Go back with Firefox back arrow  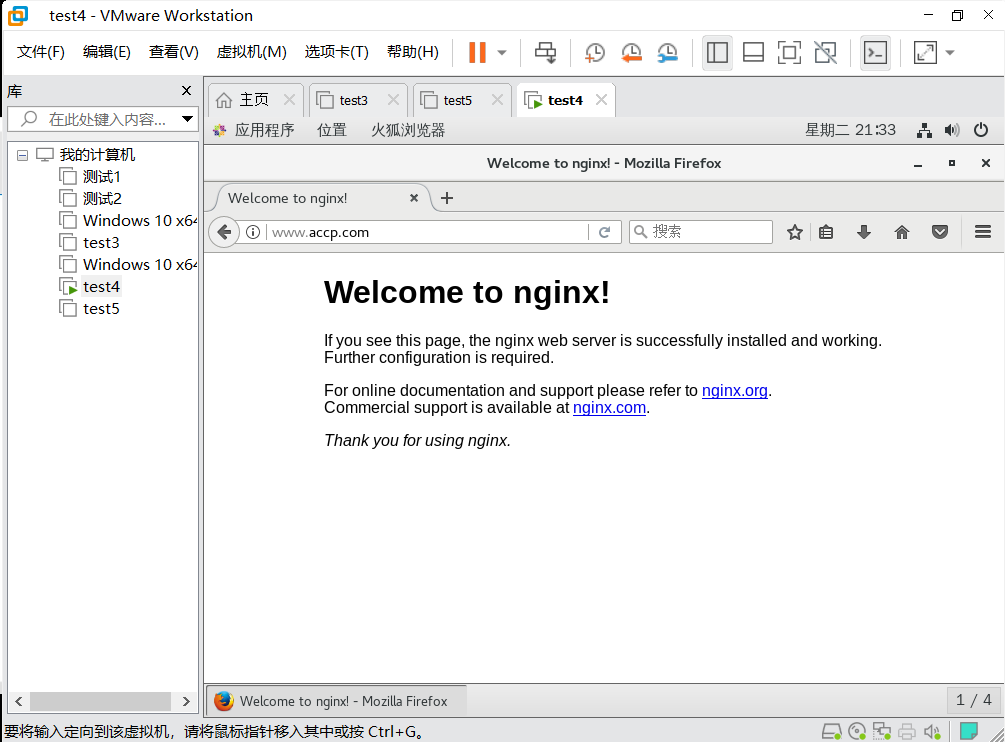click(224, 232)
